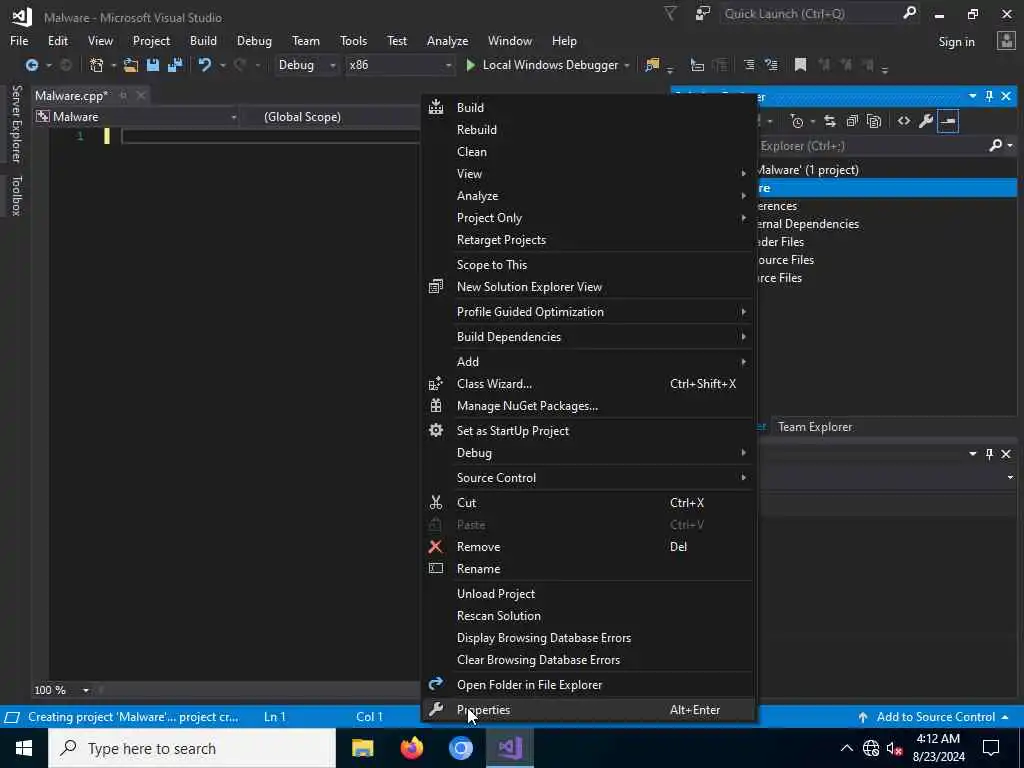Click the Save All icon in toolbar

click(x=175, y=65)
